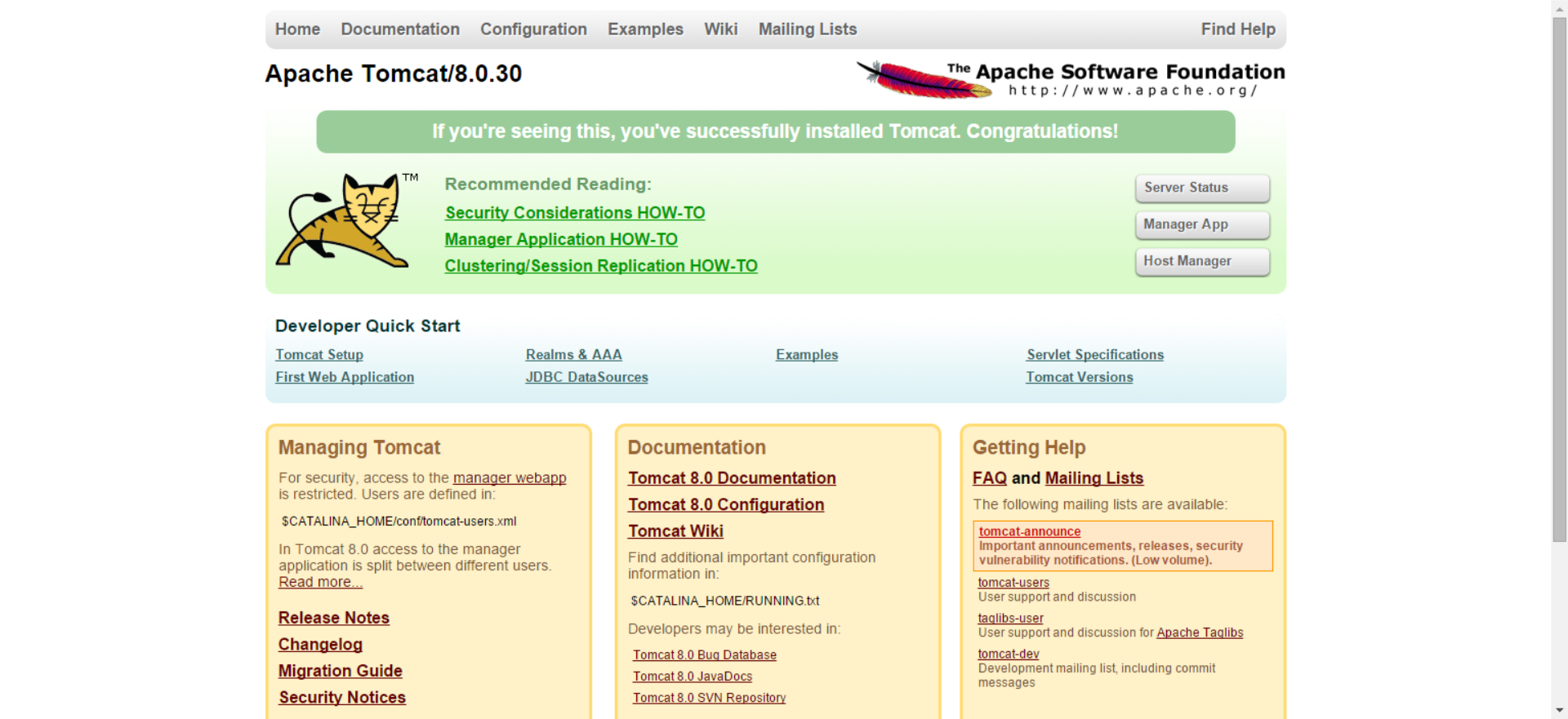View the Changelog link
This screenshot has height=719, width=1568.
320,645
